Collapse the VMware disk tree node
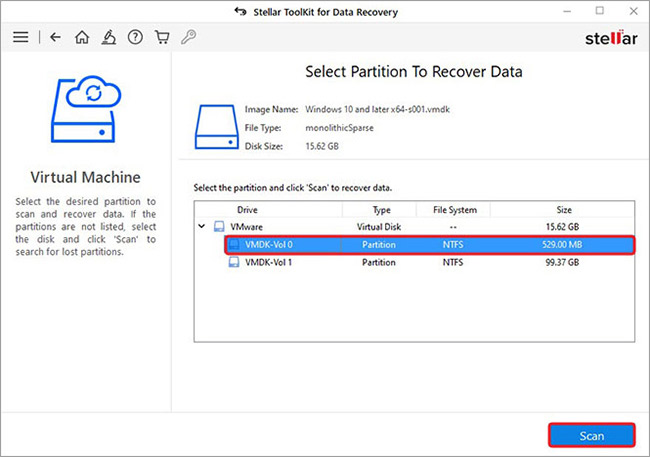 click(201, 226)
